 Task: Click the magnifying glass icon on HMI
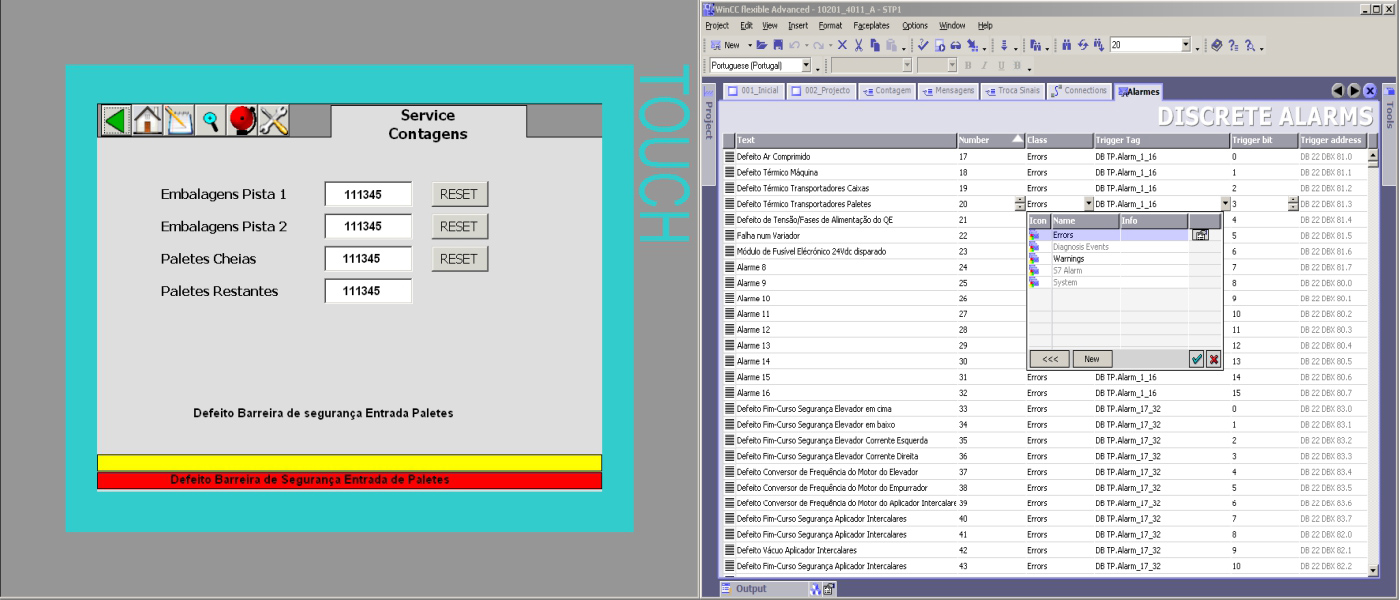click(x=211, y=121)
